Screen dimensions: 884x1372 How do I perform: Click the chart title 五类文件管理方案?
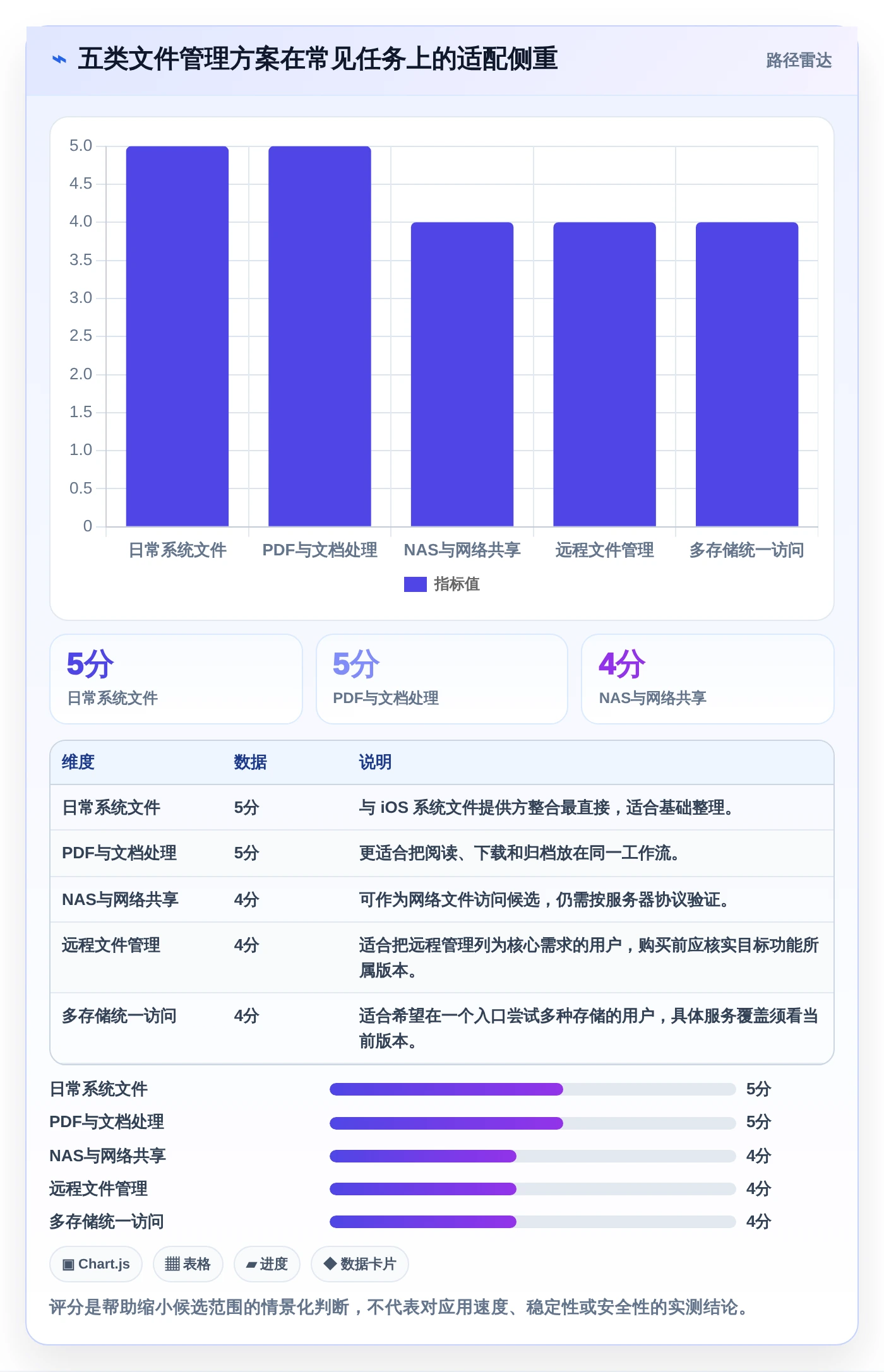click(x=318, y=59)
